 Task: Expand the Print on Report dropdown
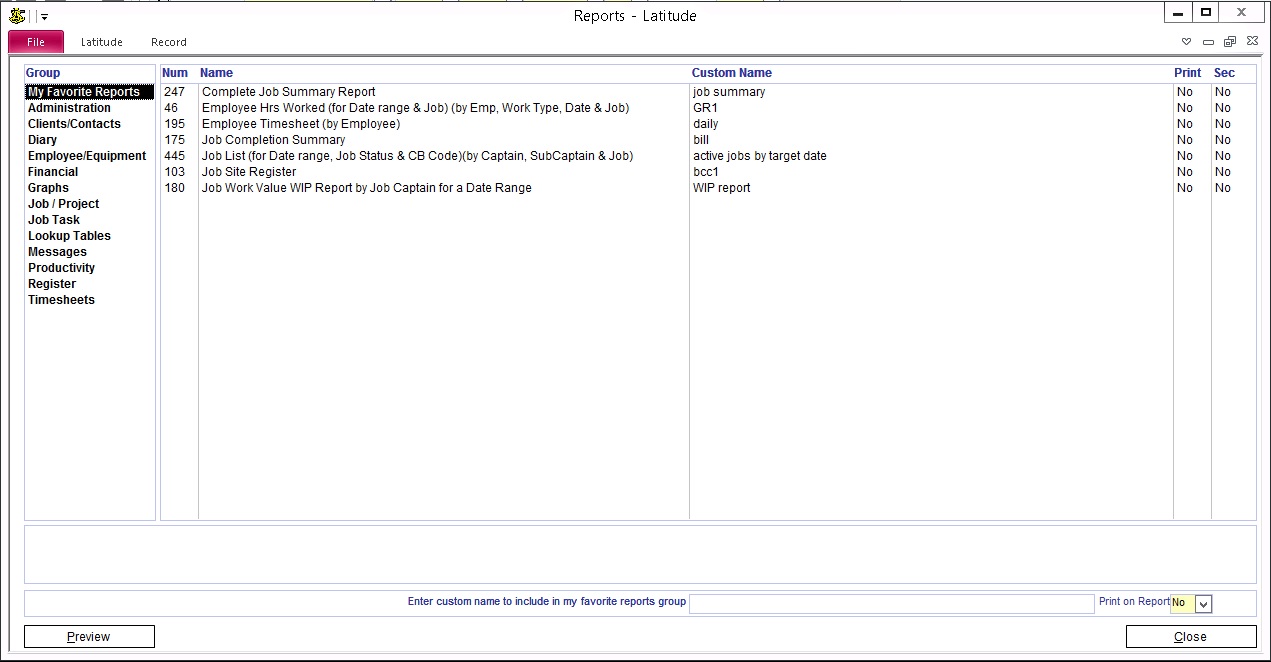[x=1203, y=603]
